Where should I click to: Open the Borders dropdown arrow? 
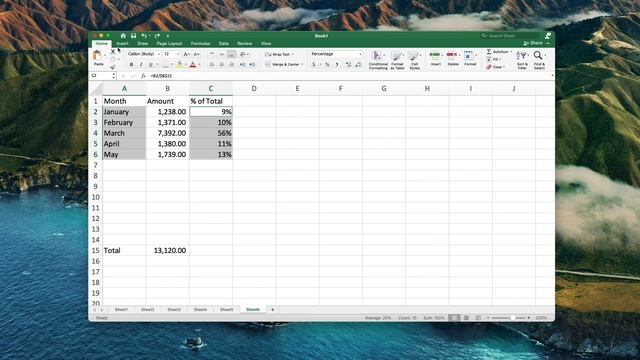tap(172, 64)
